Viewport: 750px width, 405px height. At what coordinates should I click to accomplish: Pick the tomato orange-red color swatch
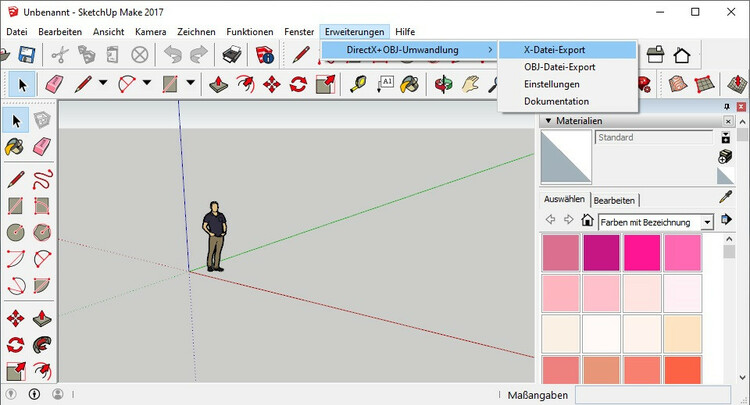click(x=683, y=370)
